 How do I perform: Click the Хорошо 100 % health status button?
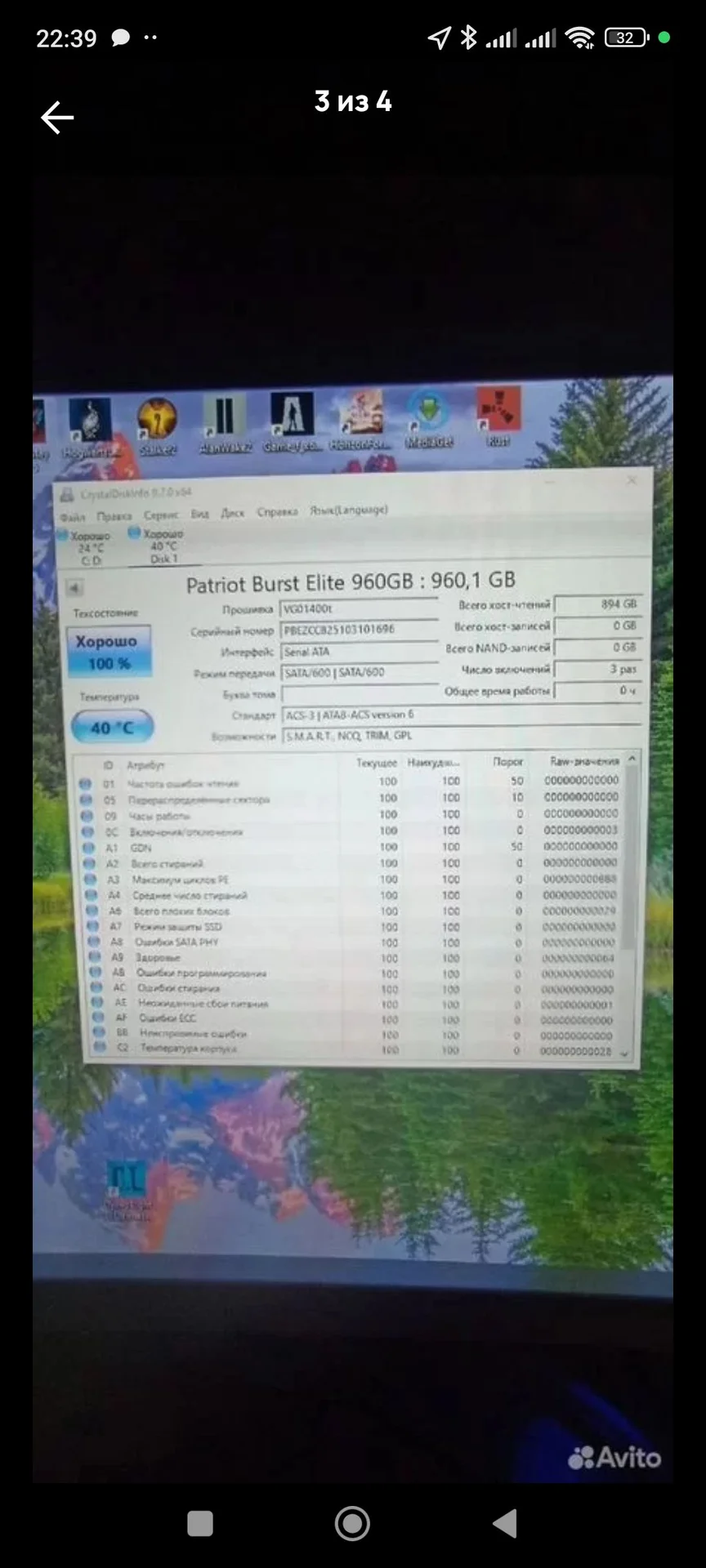[108, 653]
